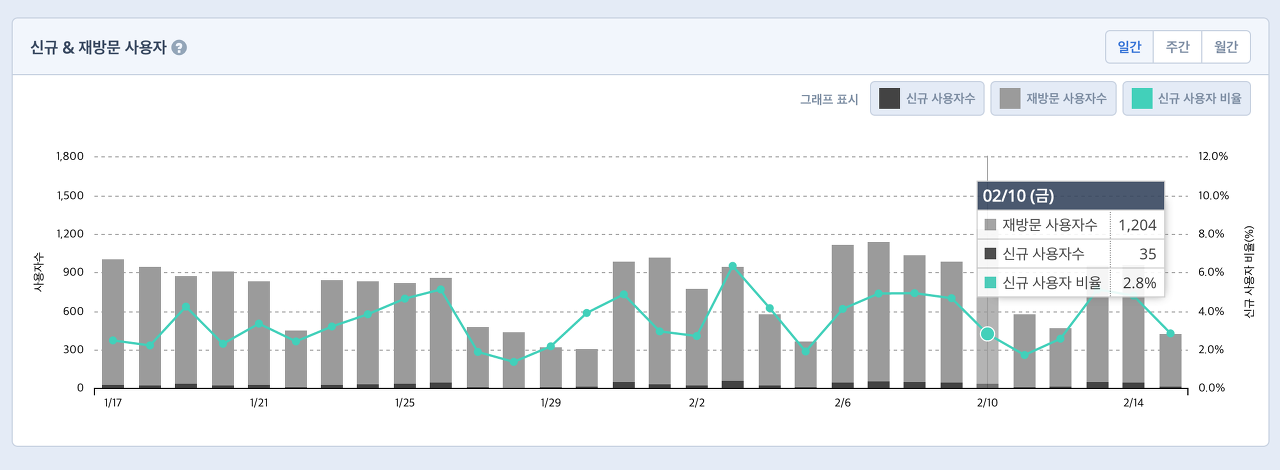Image resolution: width=1280 pixels, height=470 pixels.
Task: Click the tooltip row 신규 사용자수 35
Action: (1070, 254)
